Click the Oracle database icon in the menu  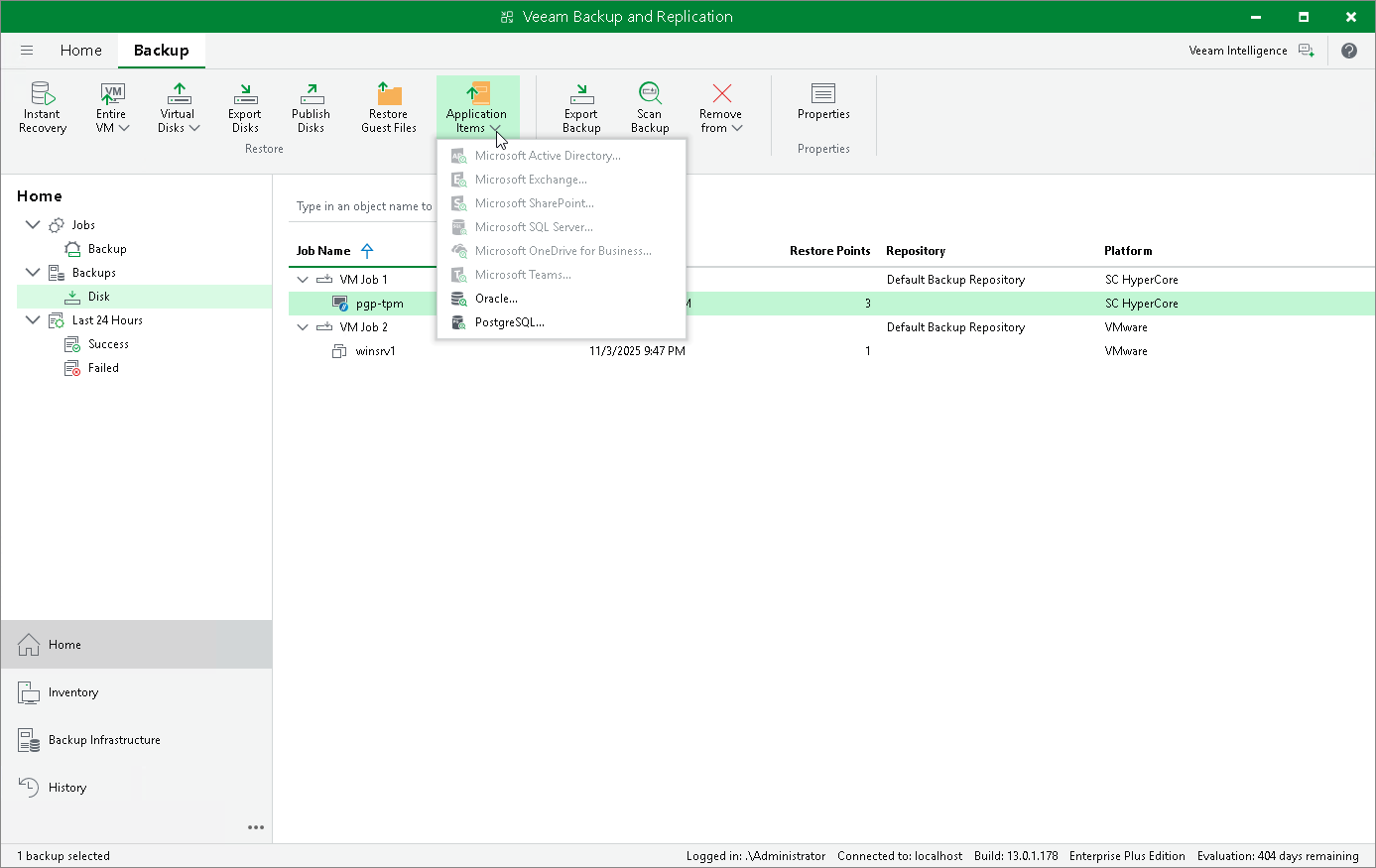pyautogui.click(x=459, y=299)
